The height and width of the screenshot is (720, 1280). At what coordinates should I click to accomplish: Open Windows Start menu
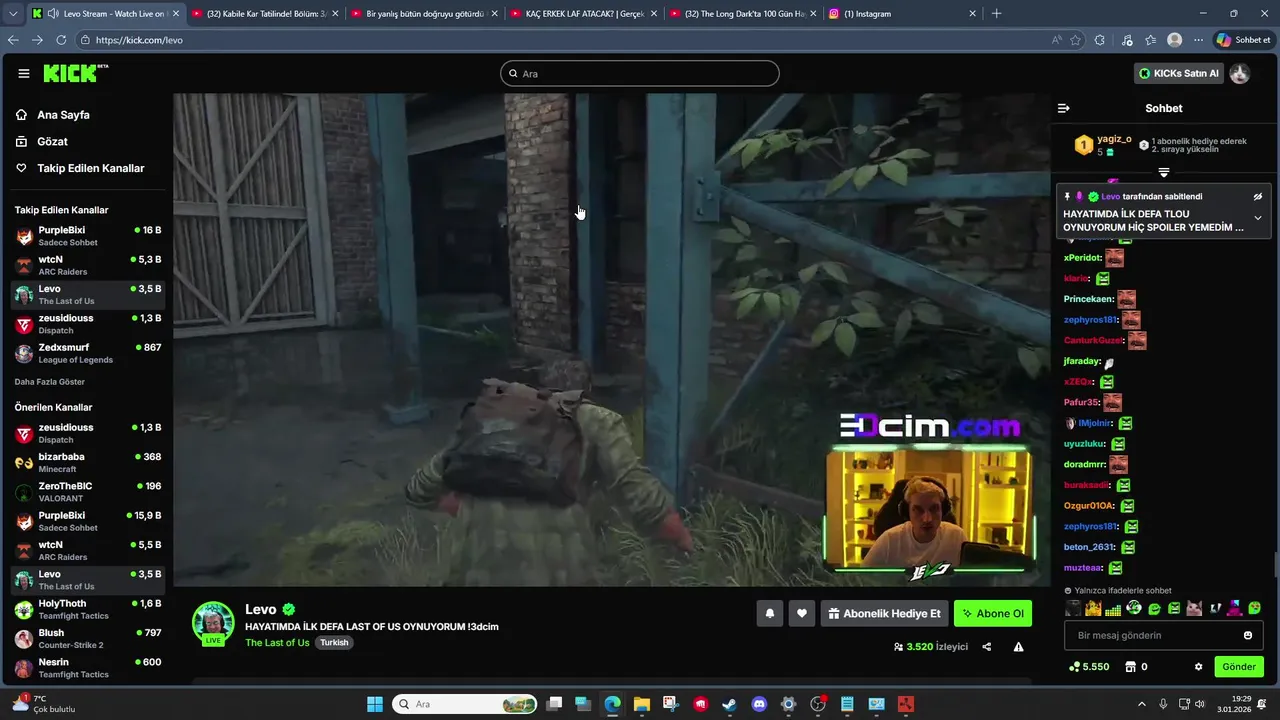tap(375, 704)
